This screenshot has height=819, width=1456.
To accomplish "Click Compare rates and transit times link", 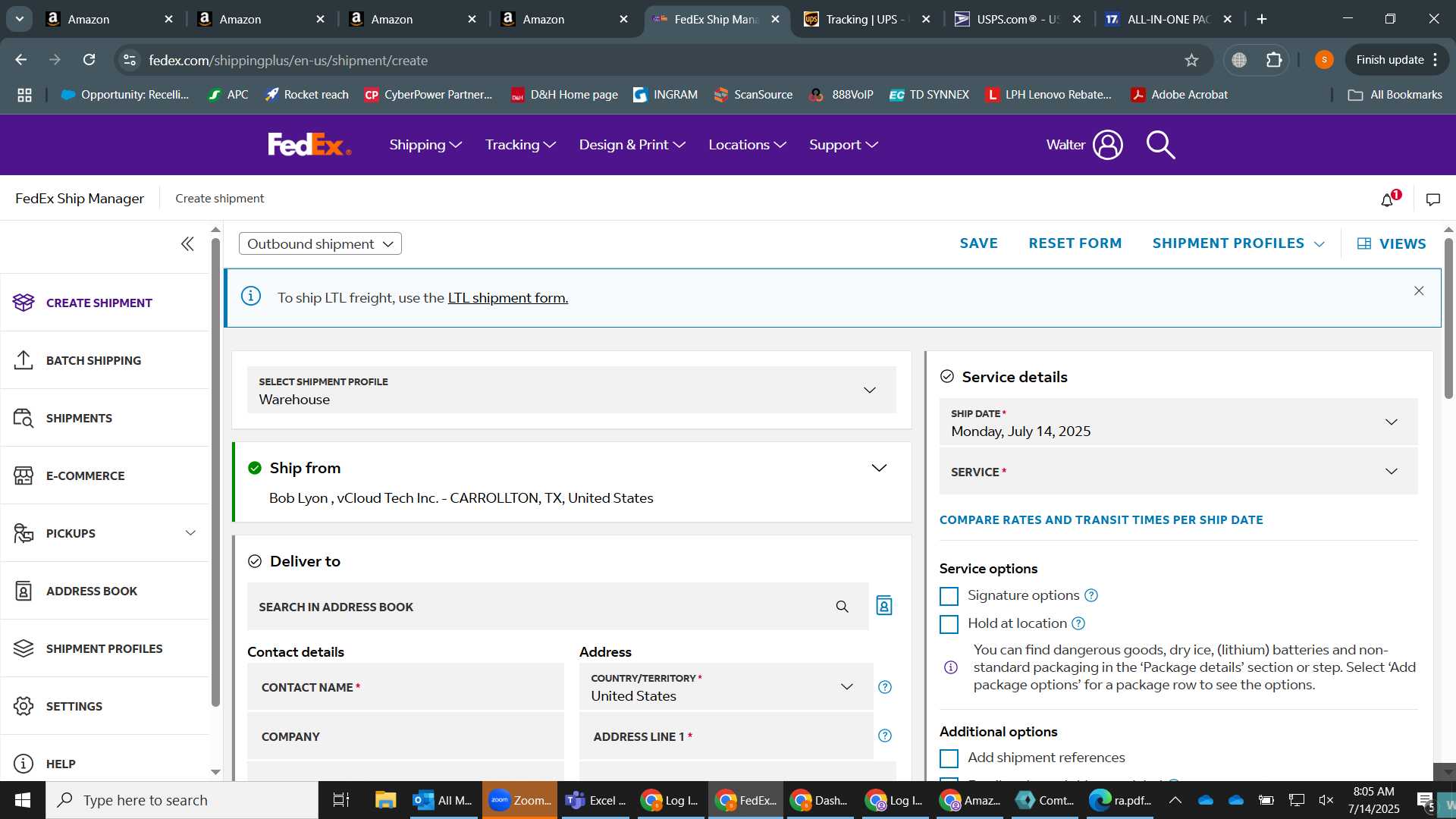I will pos(1101,519).
